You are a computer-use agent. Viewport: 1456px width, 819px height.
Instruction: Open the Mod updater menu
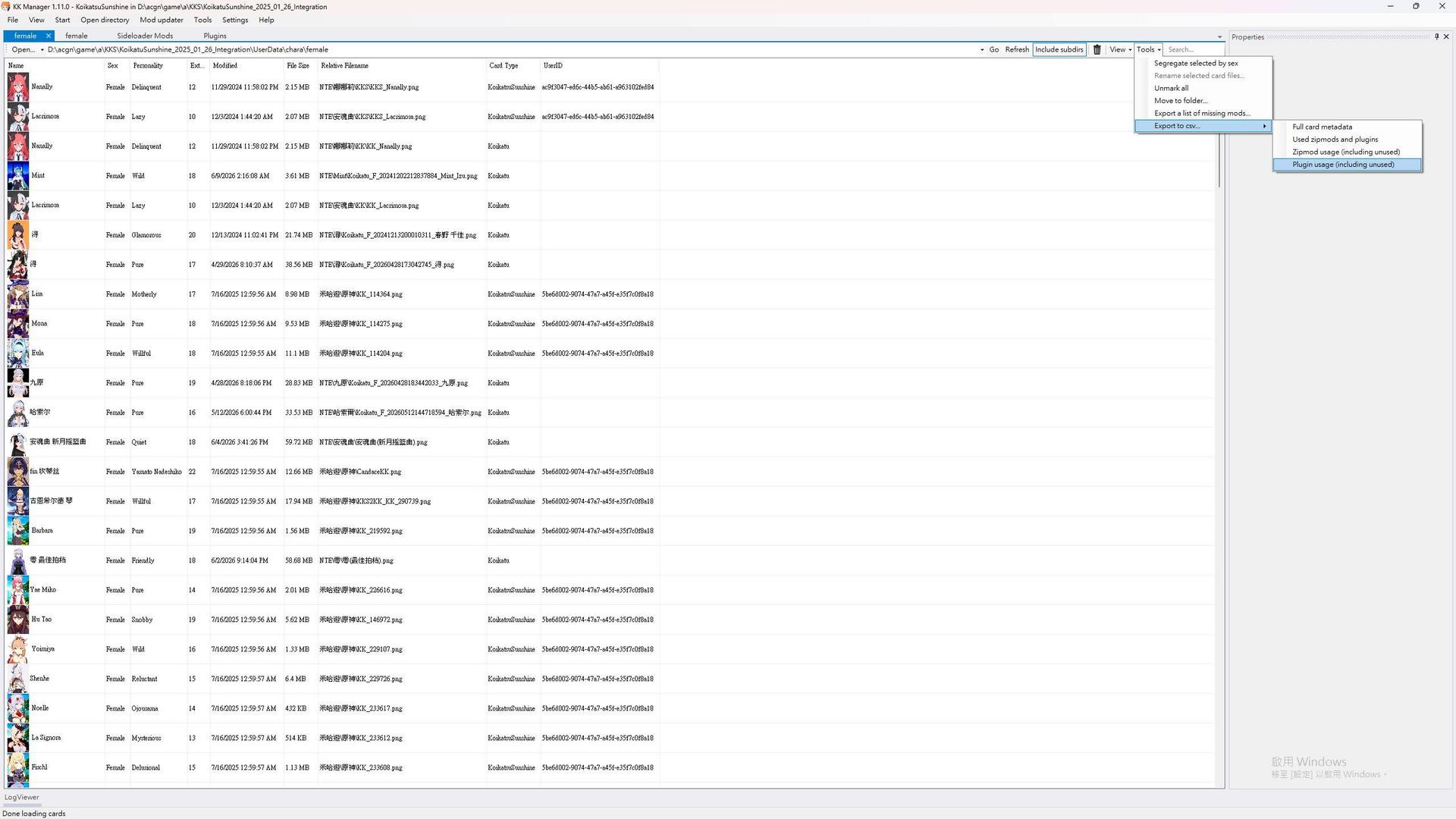tap(162, 20)
